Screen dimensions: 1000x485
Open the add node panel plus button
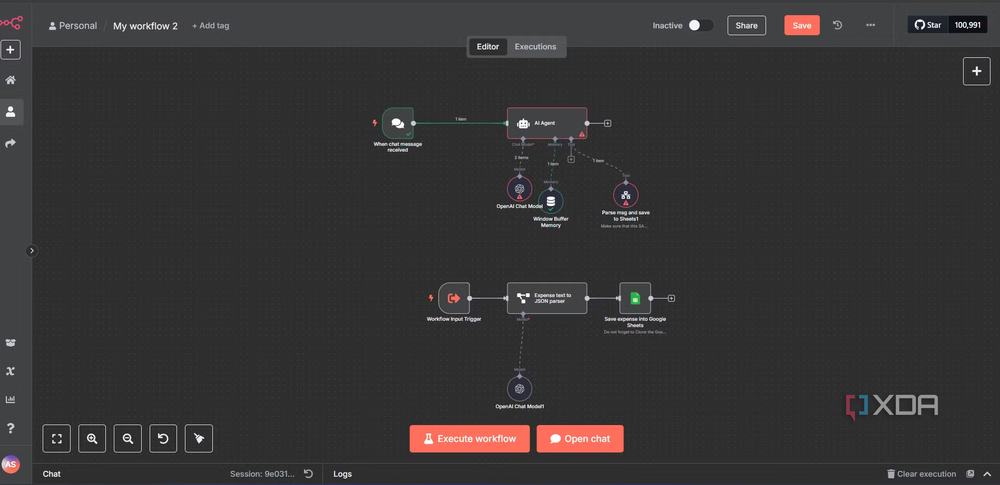coord(976,71)
